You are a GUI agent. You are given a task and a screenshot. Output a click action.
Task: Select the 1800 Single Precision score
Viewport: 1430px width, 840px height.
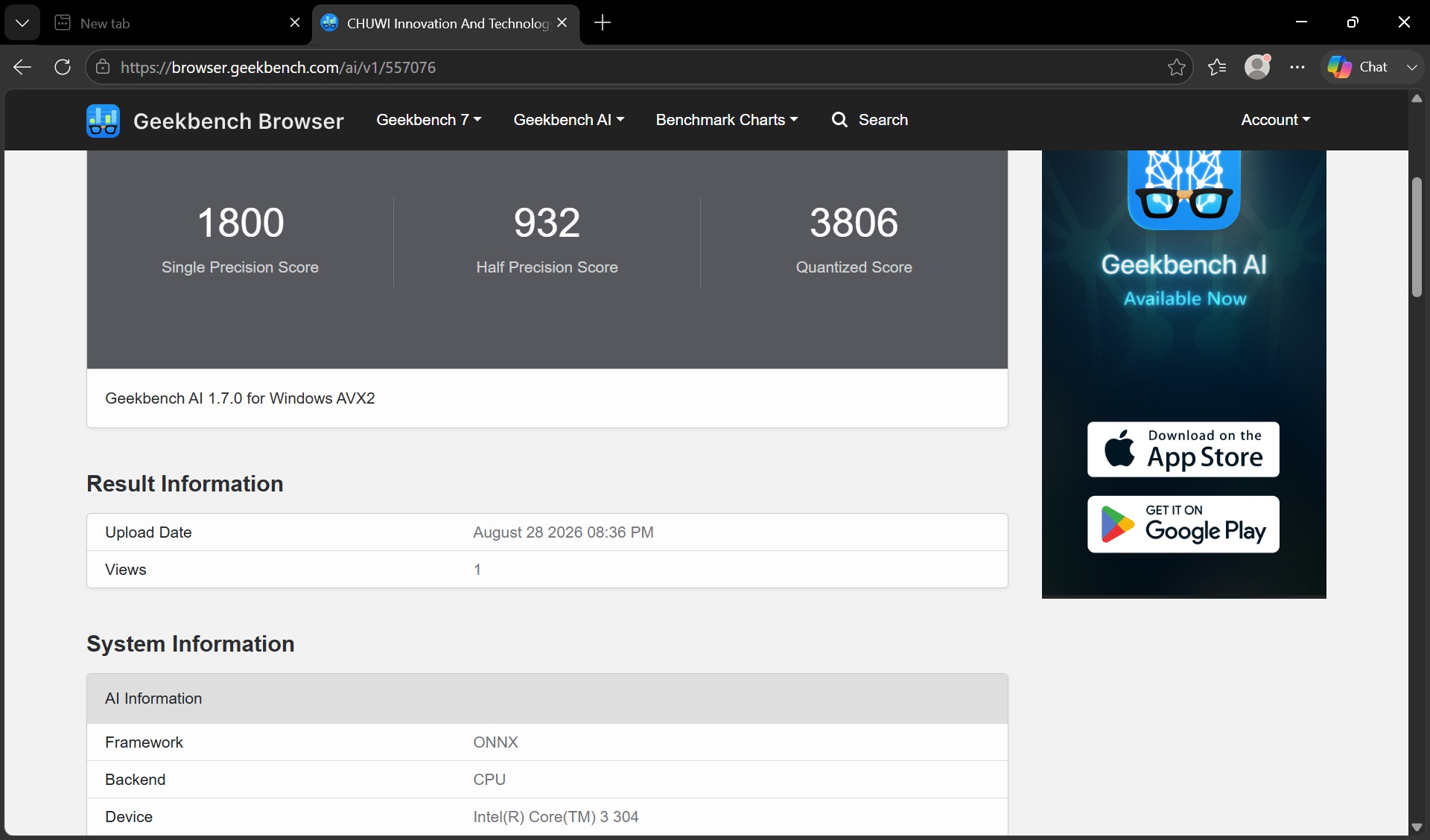(x=241, y=223)
